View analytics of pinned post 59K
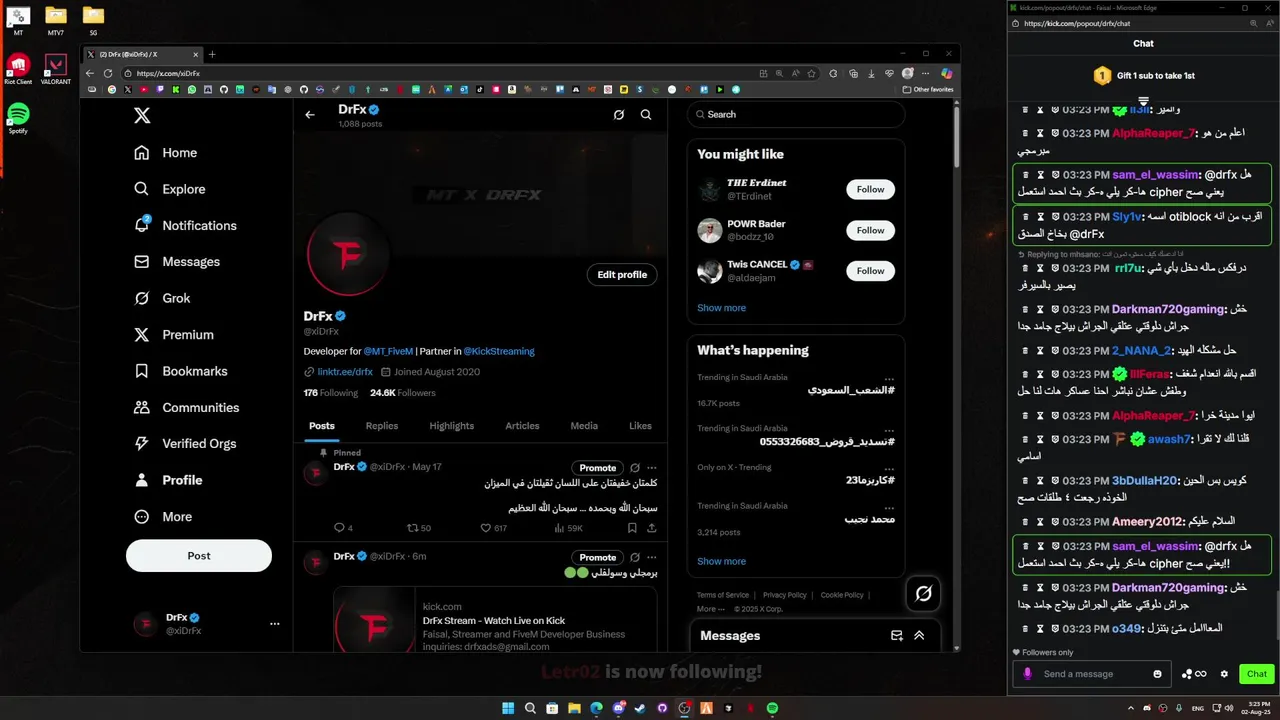Viewport: 1280px width, 720px height. tap(567, 528)
